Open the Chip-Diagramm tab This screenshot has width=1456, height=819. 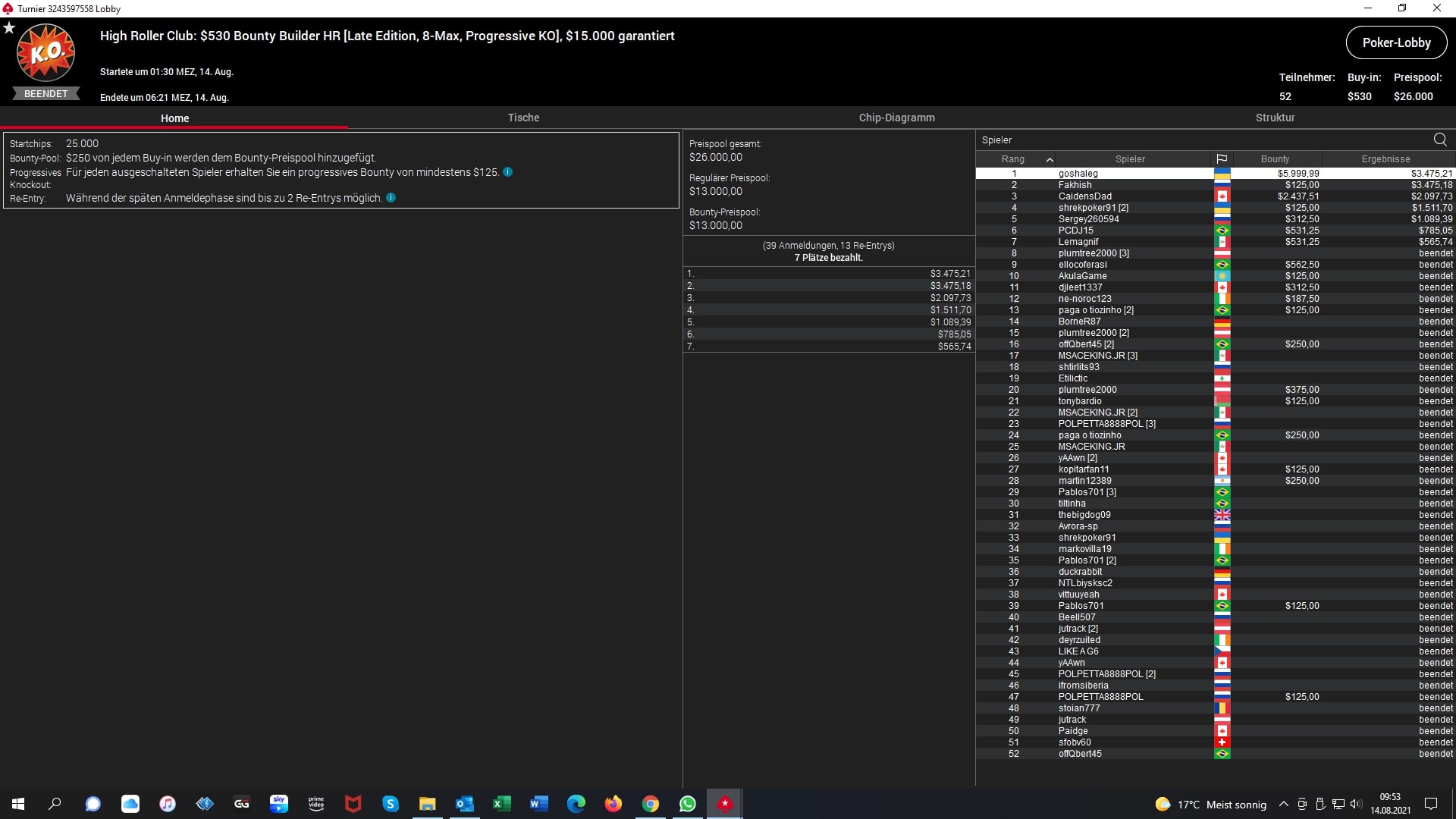[896, 118]
